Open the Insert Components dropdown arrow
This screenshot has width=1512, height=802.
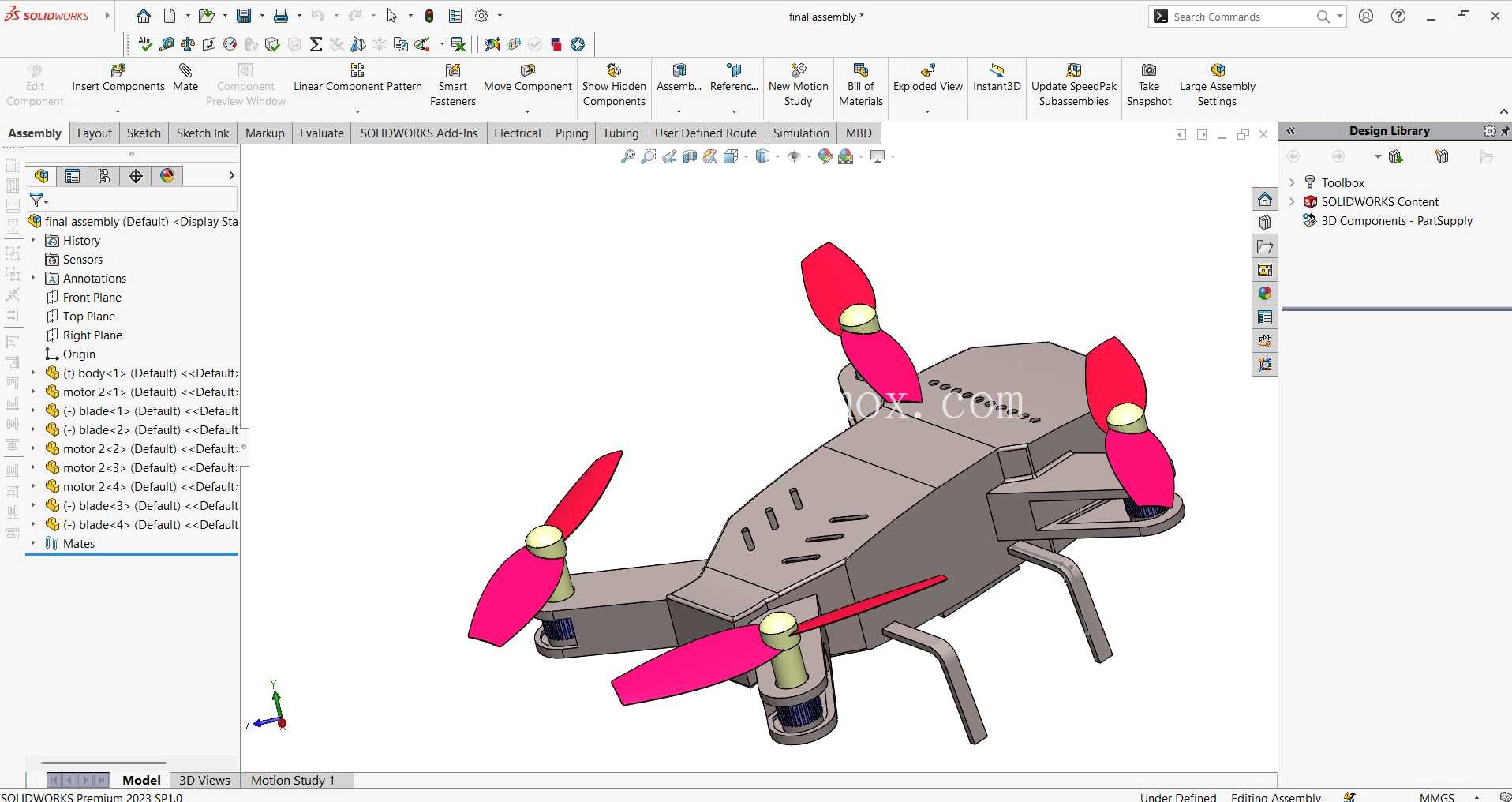pyautogui.click(x=118, y=111)
